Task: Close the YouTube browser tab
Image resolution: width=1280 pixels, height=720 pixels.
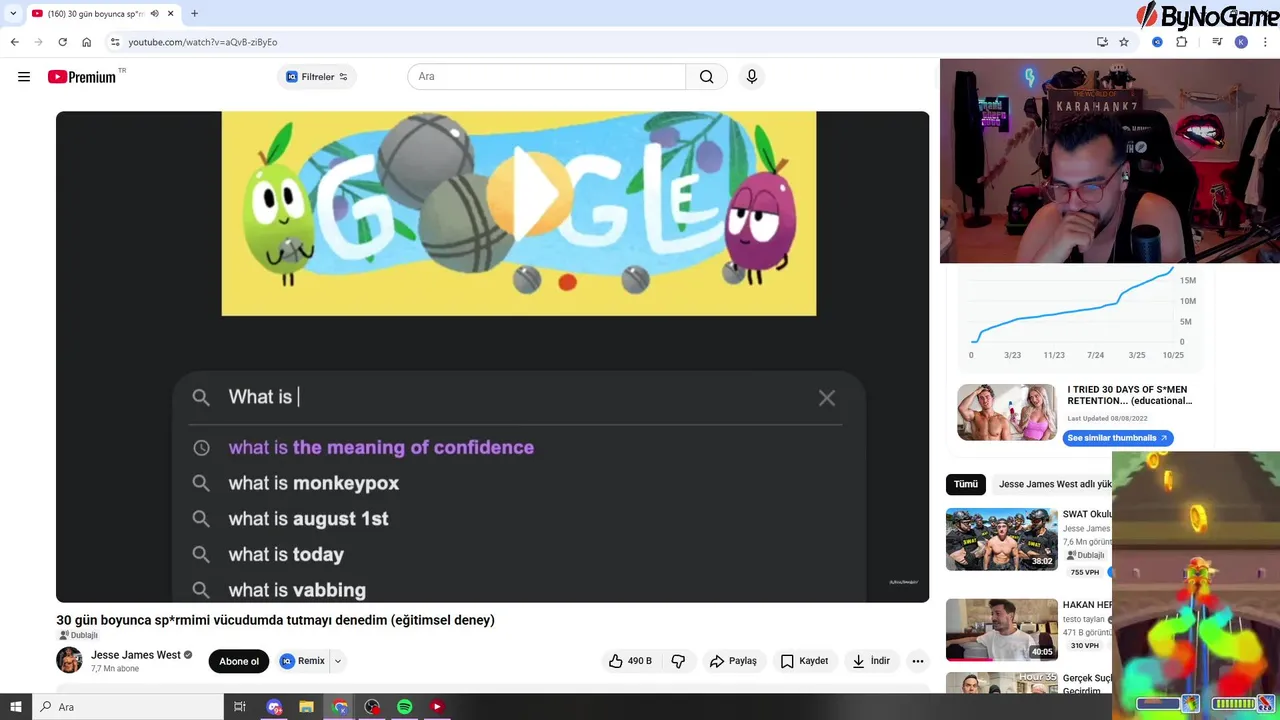Action: (x=170, y=14)
